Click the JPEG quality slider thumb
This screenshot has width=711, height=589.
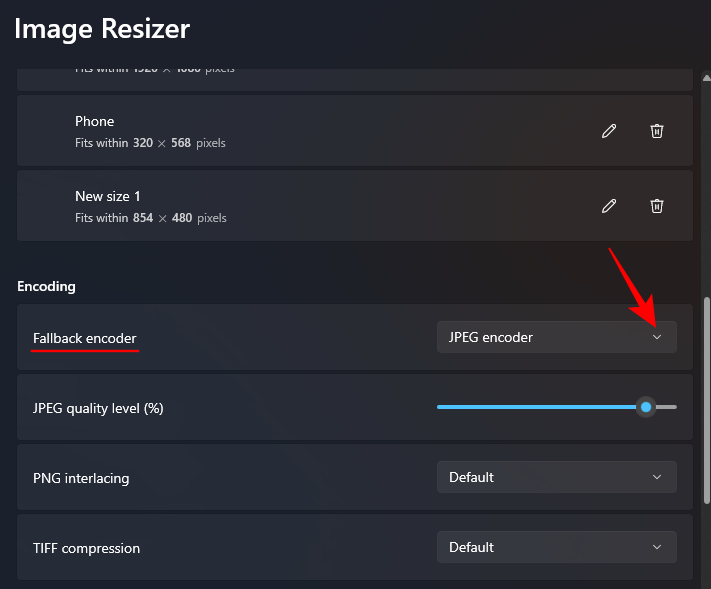646,407
